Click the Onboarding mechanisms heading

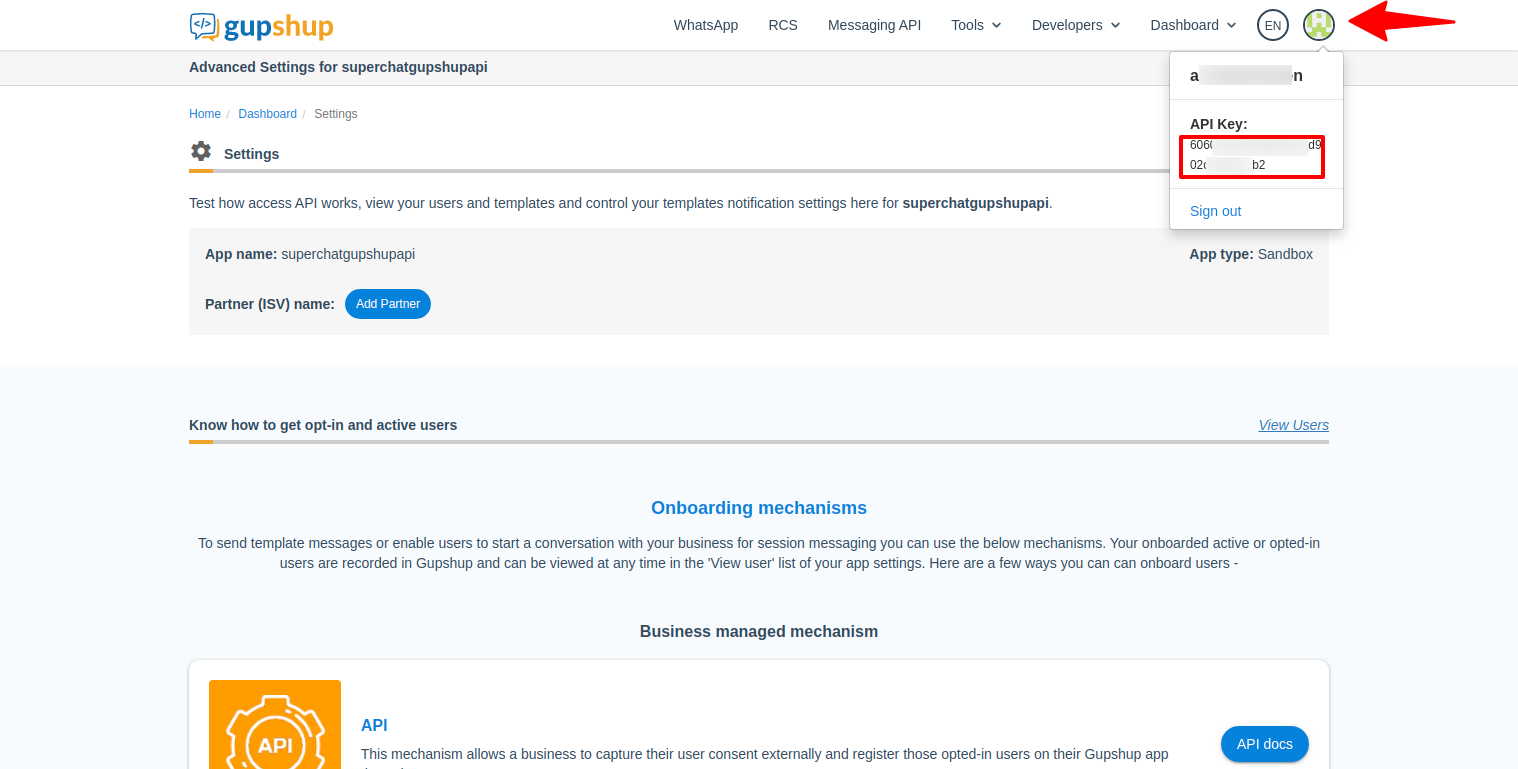pyautogui.click(x=759, y=508)
